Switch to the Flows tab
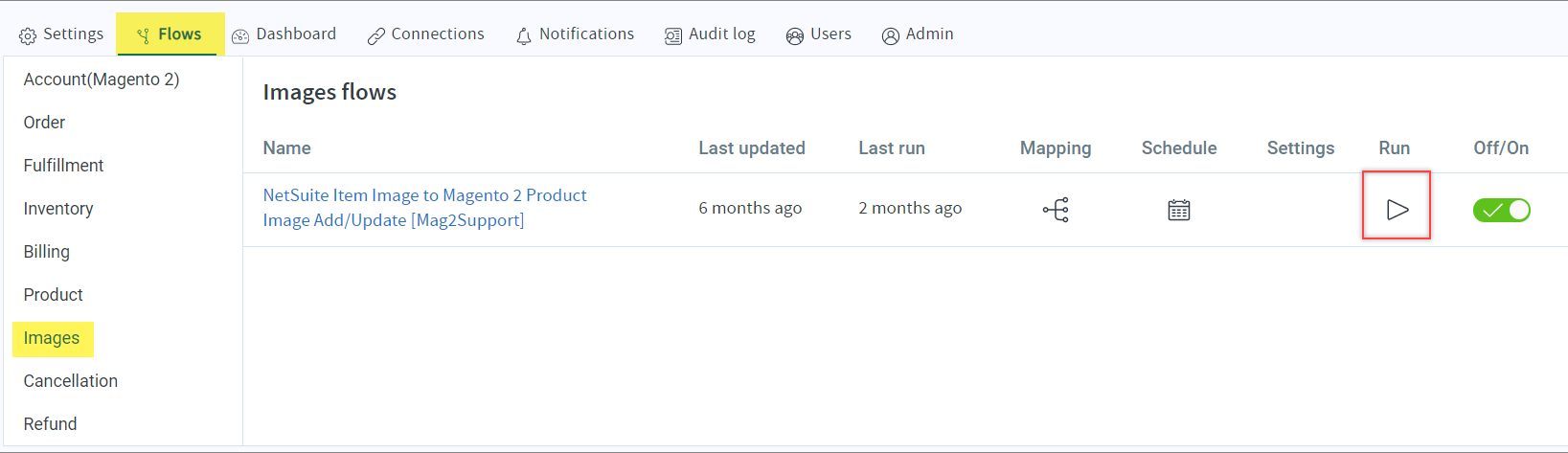1568x453 pixels. tap(170, 34)
